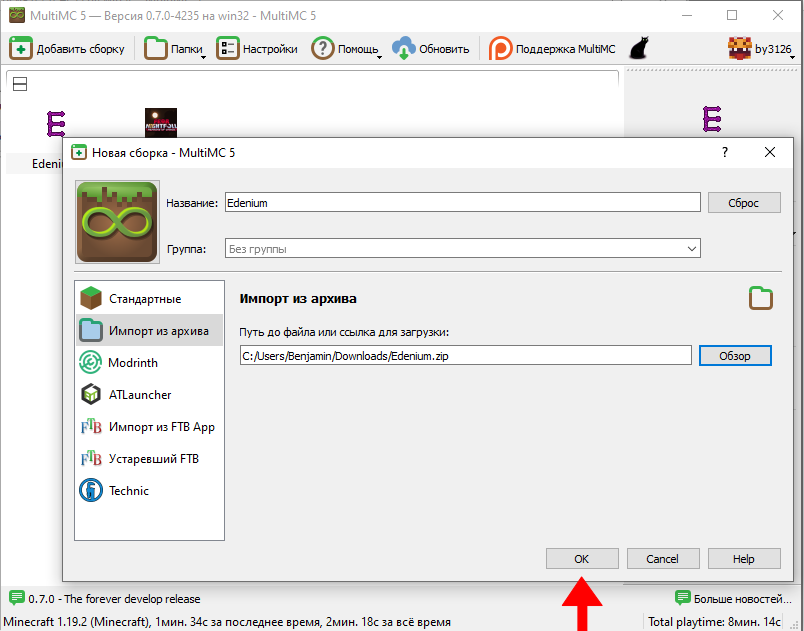Viewport: 804px width, 631px height.
Task: Click the Help button in dialog
Action: tap(744, 559)
